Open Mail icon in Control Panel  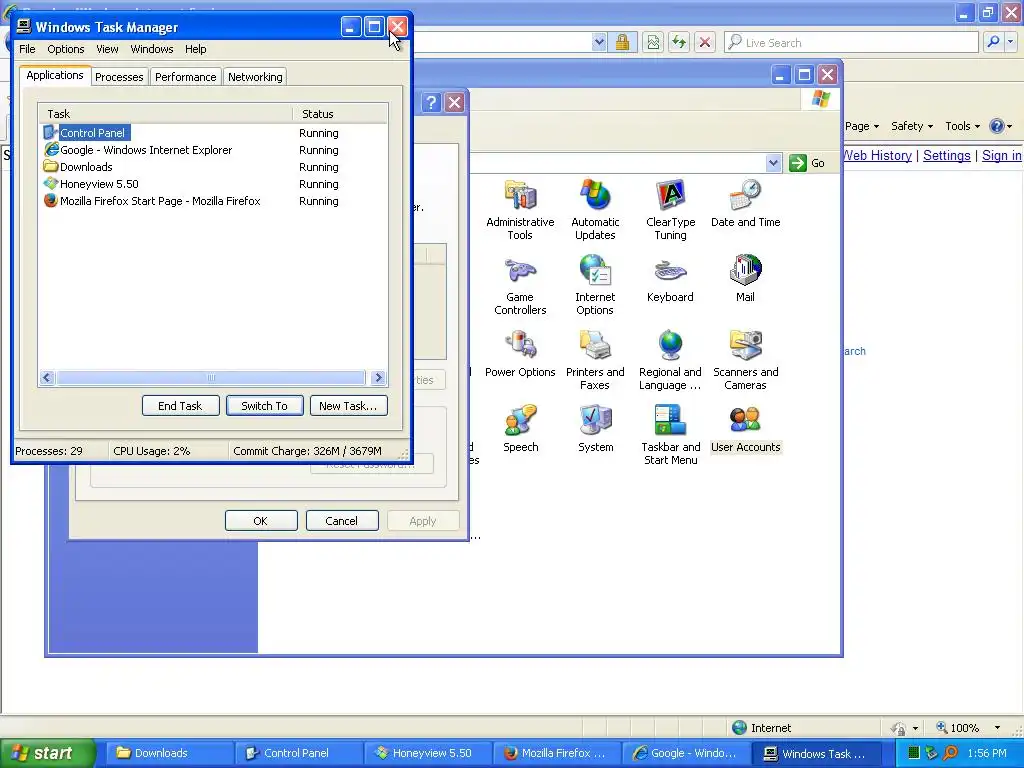pos(745,279)
